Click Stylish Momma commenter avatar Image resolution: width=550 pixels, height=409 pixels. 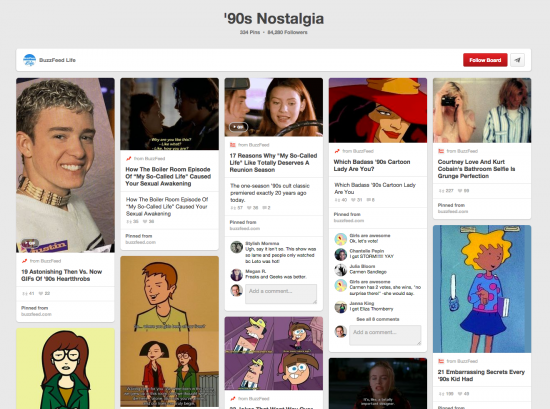pyautogui.click(x=236, y=247)
